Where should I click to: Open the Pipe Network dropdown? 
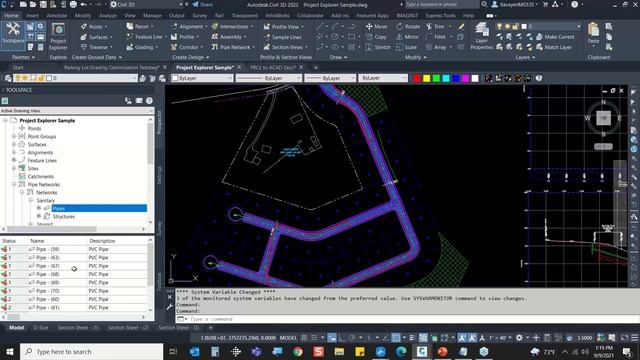point(233,47)
